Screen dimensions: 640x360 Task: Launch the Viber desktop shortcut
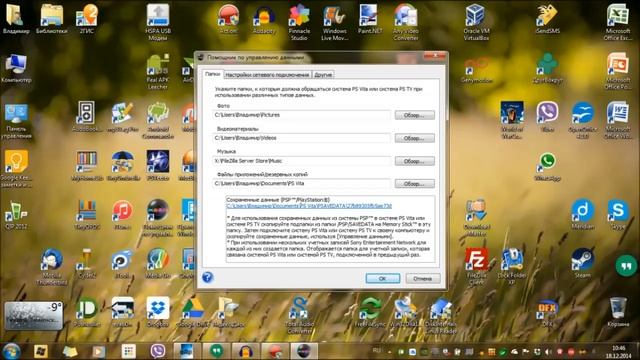click(547, 118)
